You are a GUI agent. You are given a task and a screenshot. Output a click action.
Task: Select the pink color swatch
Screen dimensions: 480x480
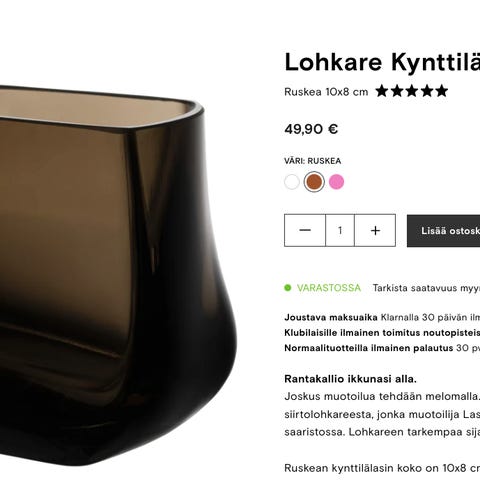point(336,182)
